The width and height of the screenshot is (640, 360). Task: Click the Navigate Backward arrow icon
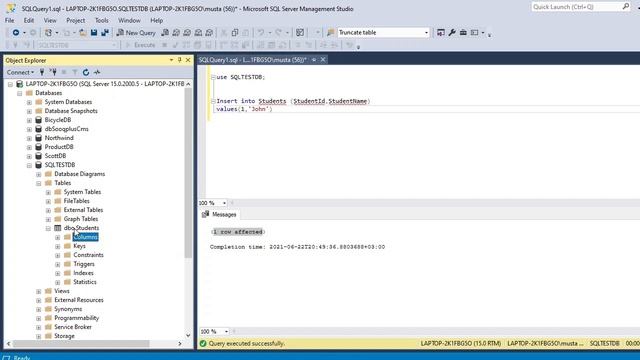pos(16,33)
